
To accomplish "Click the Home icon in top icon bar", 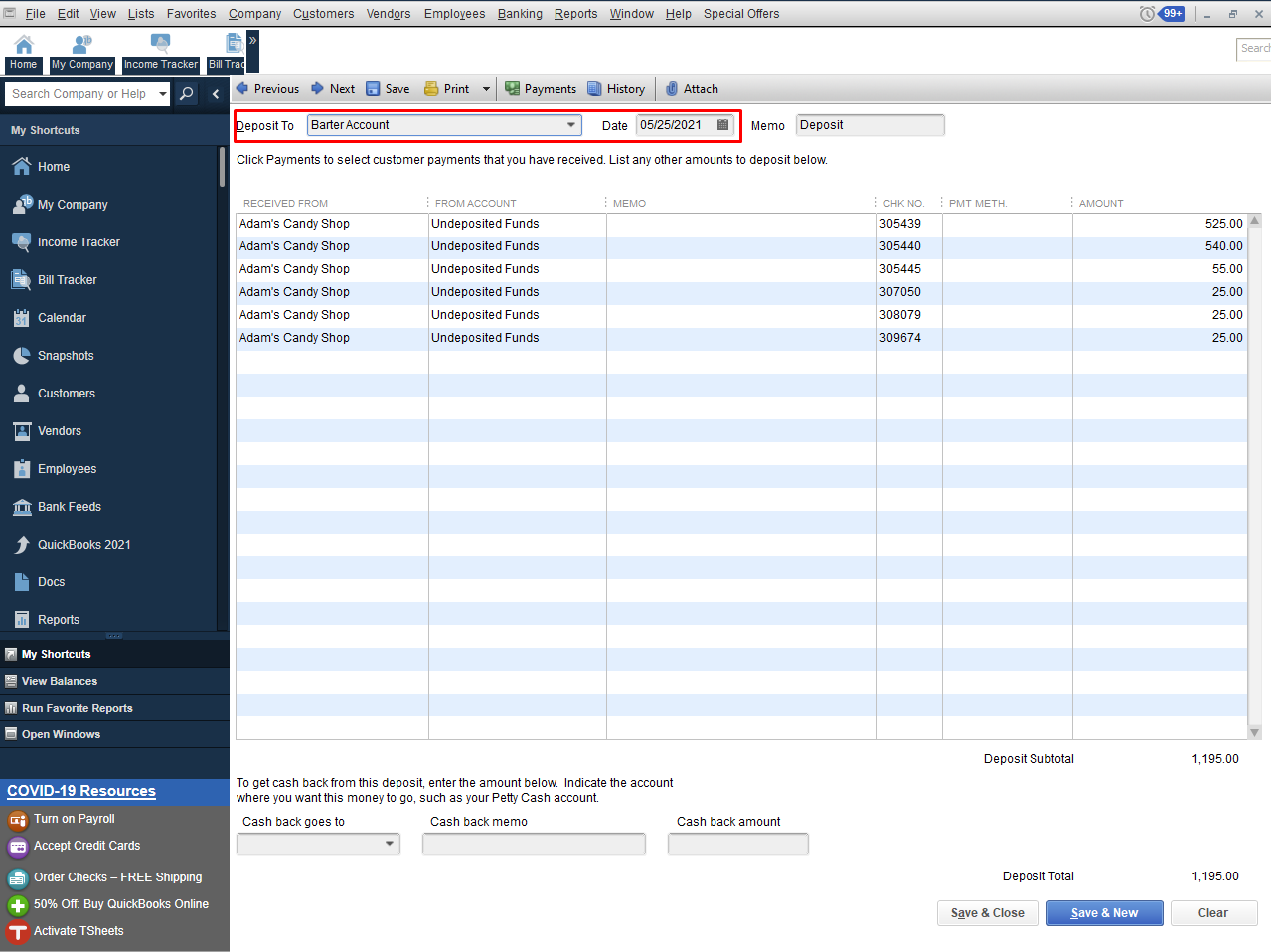I will [x=23, y=51].
